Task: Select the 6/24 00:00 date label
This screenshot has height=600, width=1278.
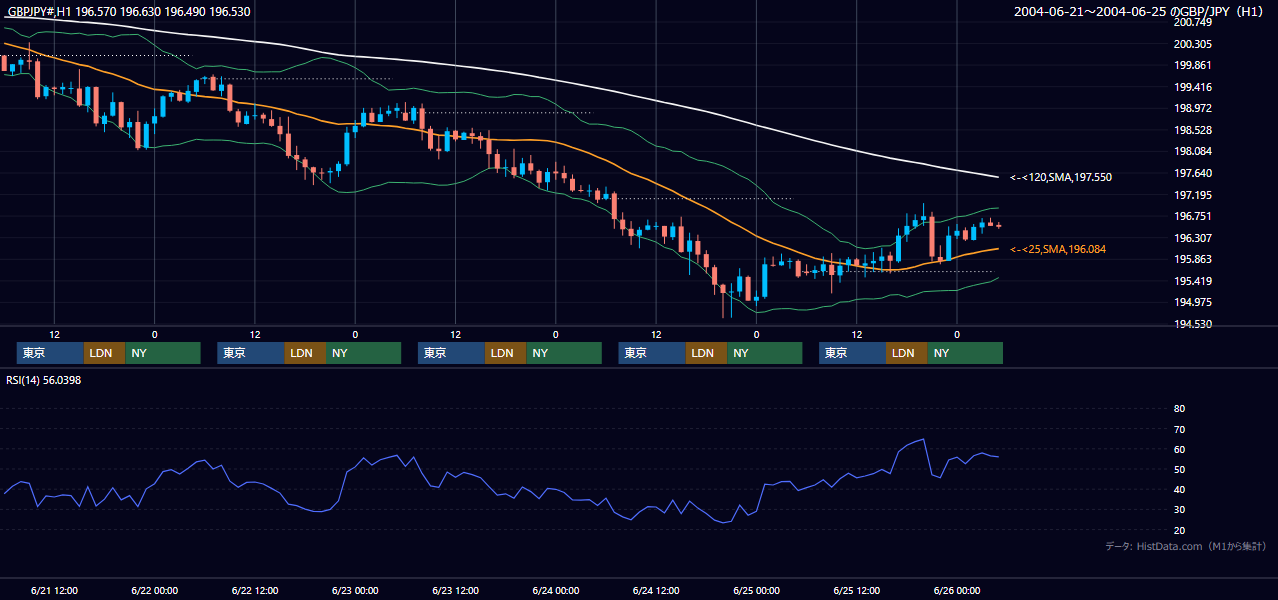Action: 556,591
